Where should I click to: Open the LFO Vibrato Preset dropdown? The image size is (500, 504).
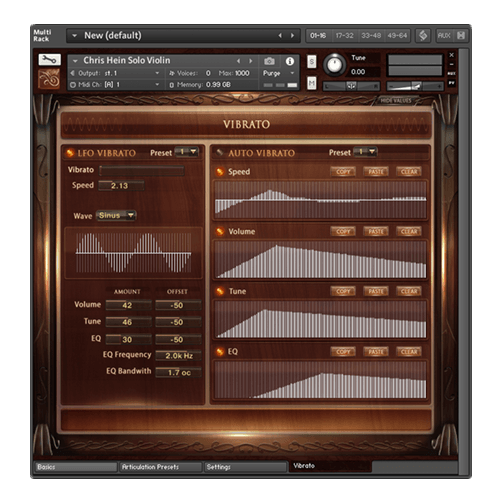pos(187,152)
